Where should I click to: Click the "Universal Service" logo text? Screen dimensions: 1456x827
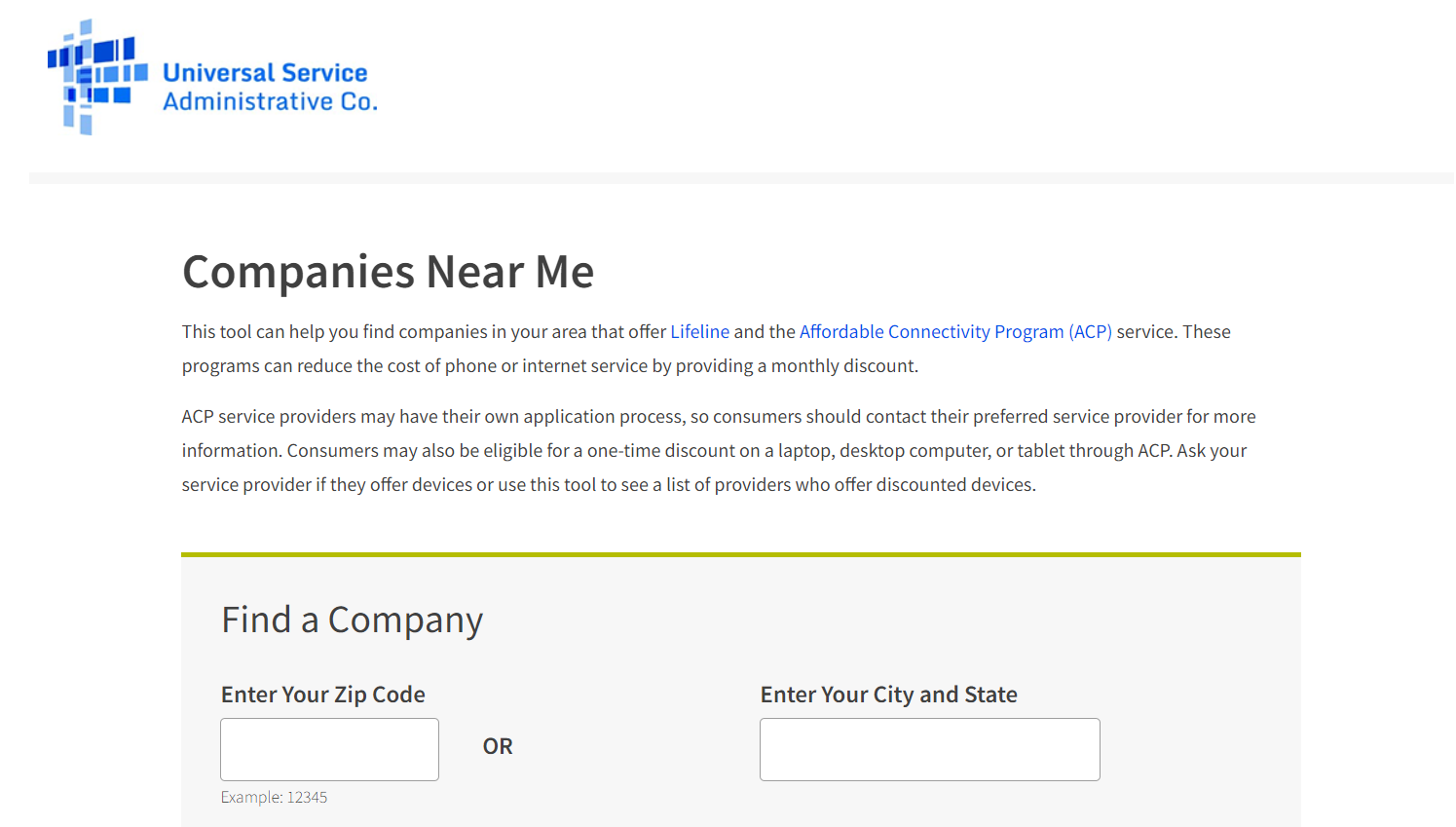tap(265, 73)
